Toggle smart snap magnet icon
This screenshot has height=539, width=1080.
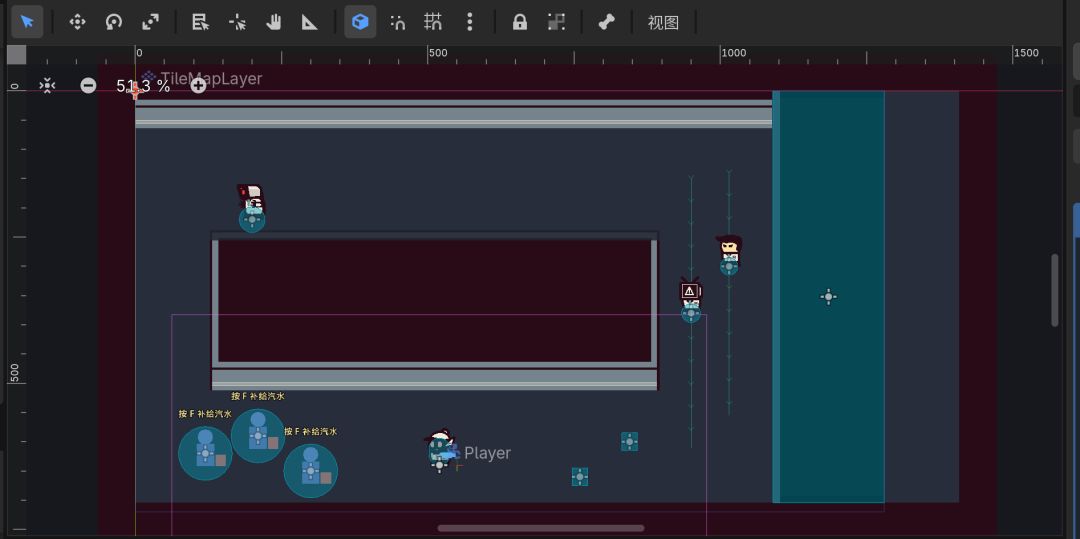[x=397, y=22]
